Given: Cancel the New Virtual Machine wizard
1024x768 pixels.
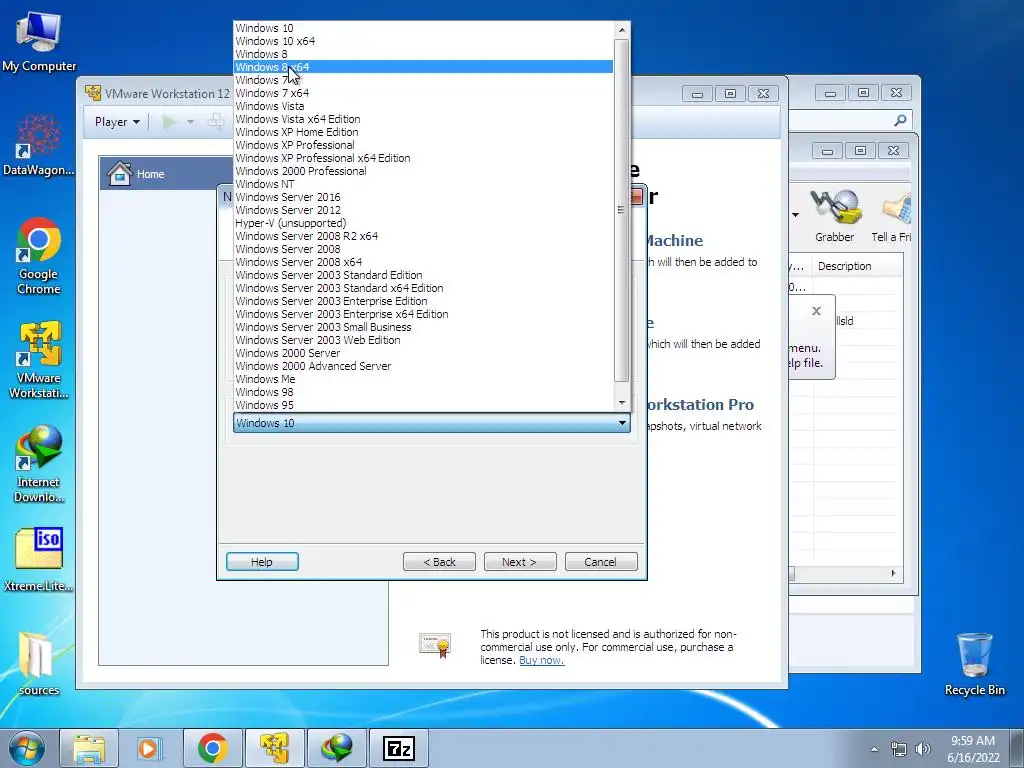Looking at the screenshot, I should (601, 562).
